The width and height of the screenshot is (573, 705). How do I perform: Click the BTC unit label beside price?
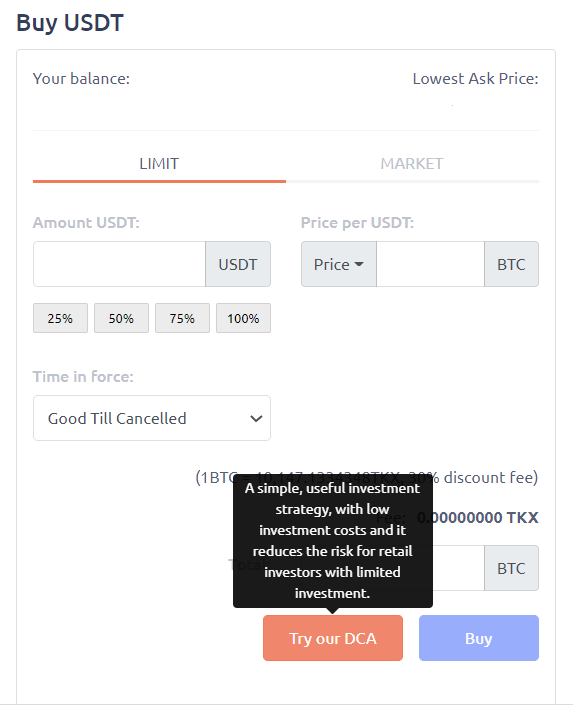(x=511, y=264)
